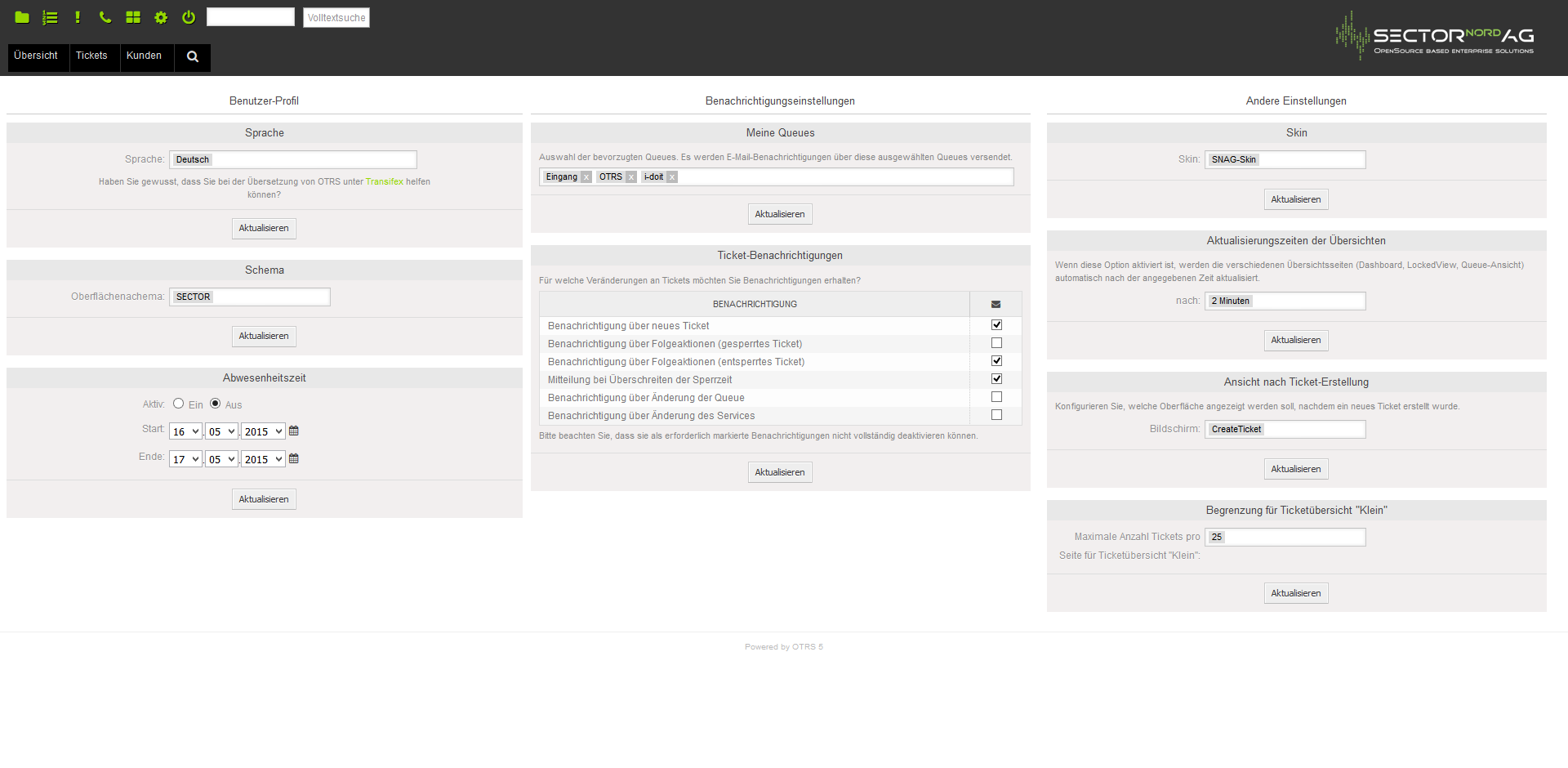Log out using the power icon

(189, 17)
